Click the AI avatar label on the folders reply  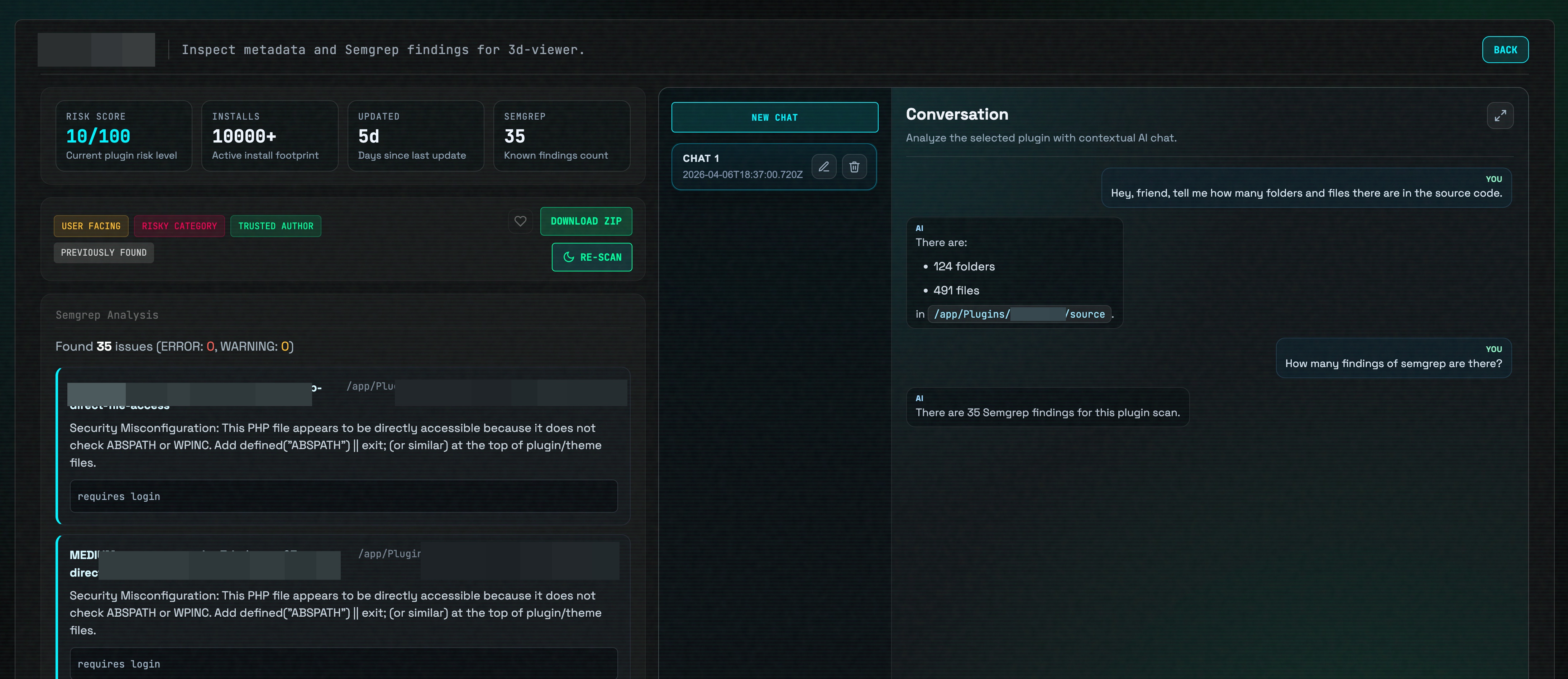click(x=920, y=228)
